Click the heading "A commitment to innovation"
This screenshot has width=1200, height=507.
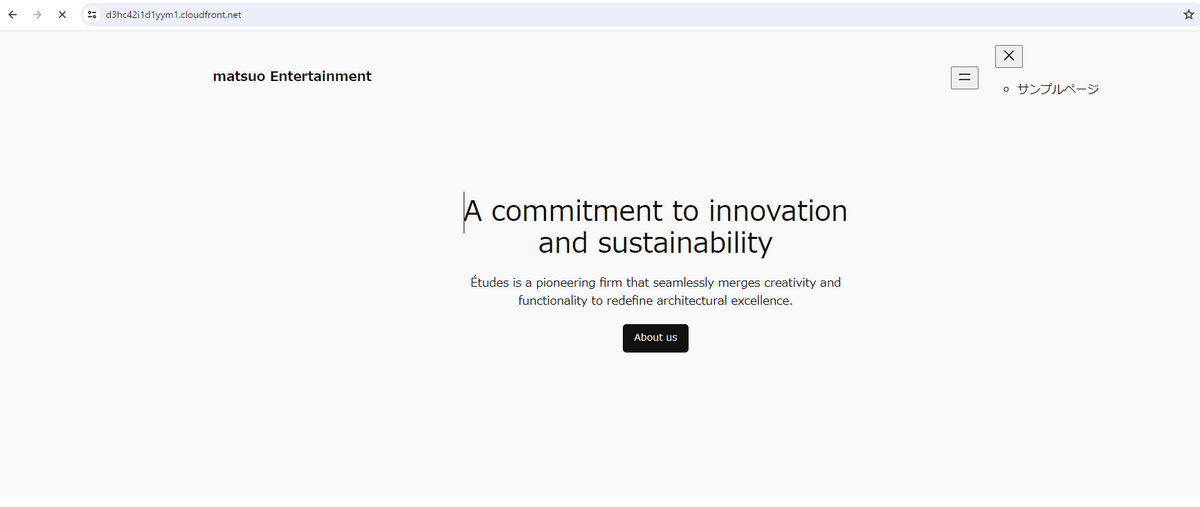pyautogui.click(x=655, y=211)
